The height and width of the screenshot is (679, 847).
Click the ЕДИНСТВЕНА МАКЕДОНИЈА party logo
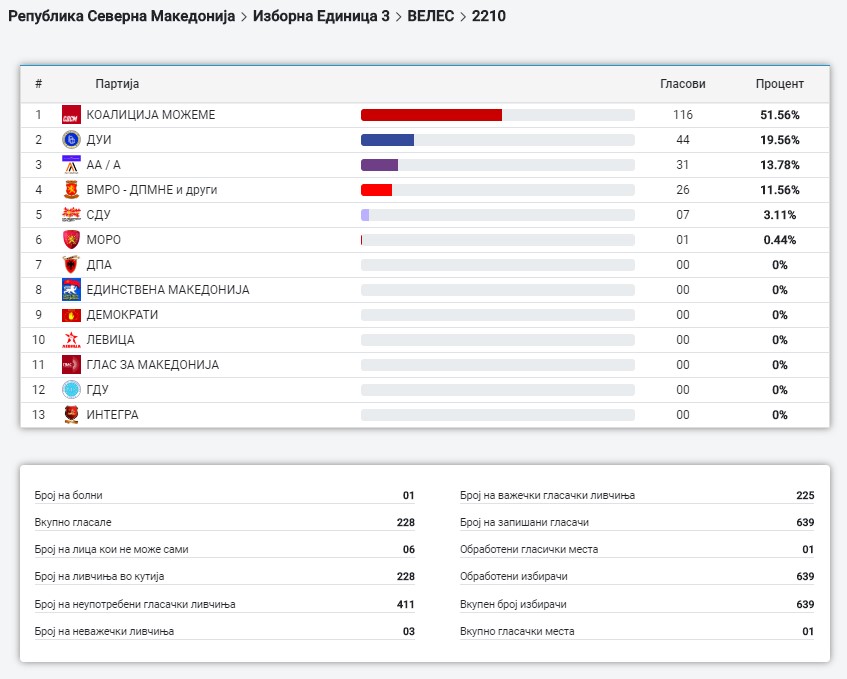point(71,290)
